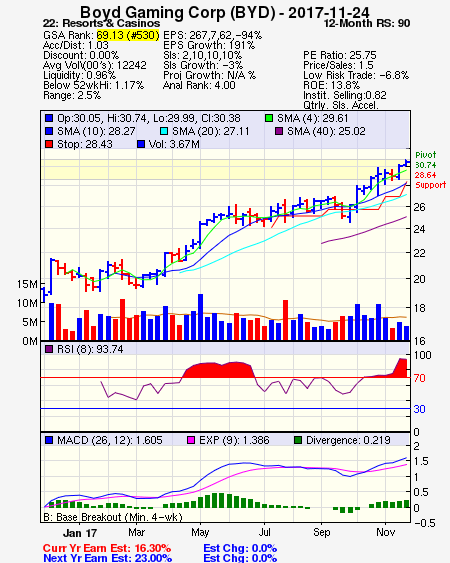Click the 'Sls: 2,10,10,10%' line
Image resolution: width=450 pixels, height=563 pixels.
203,55
